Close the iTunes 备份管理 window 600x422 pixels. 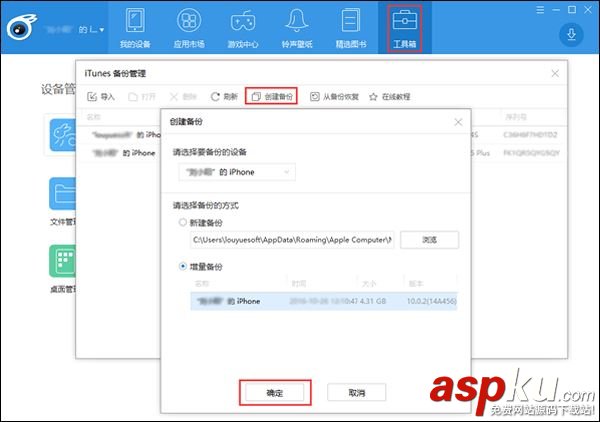pos(555,73)
